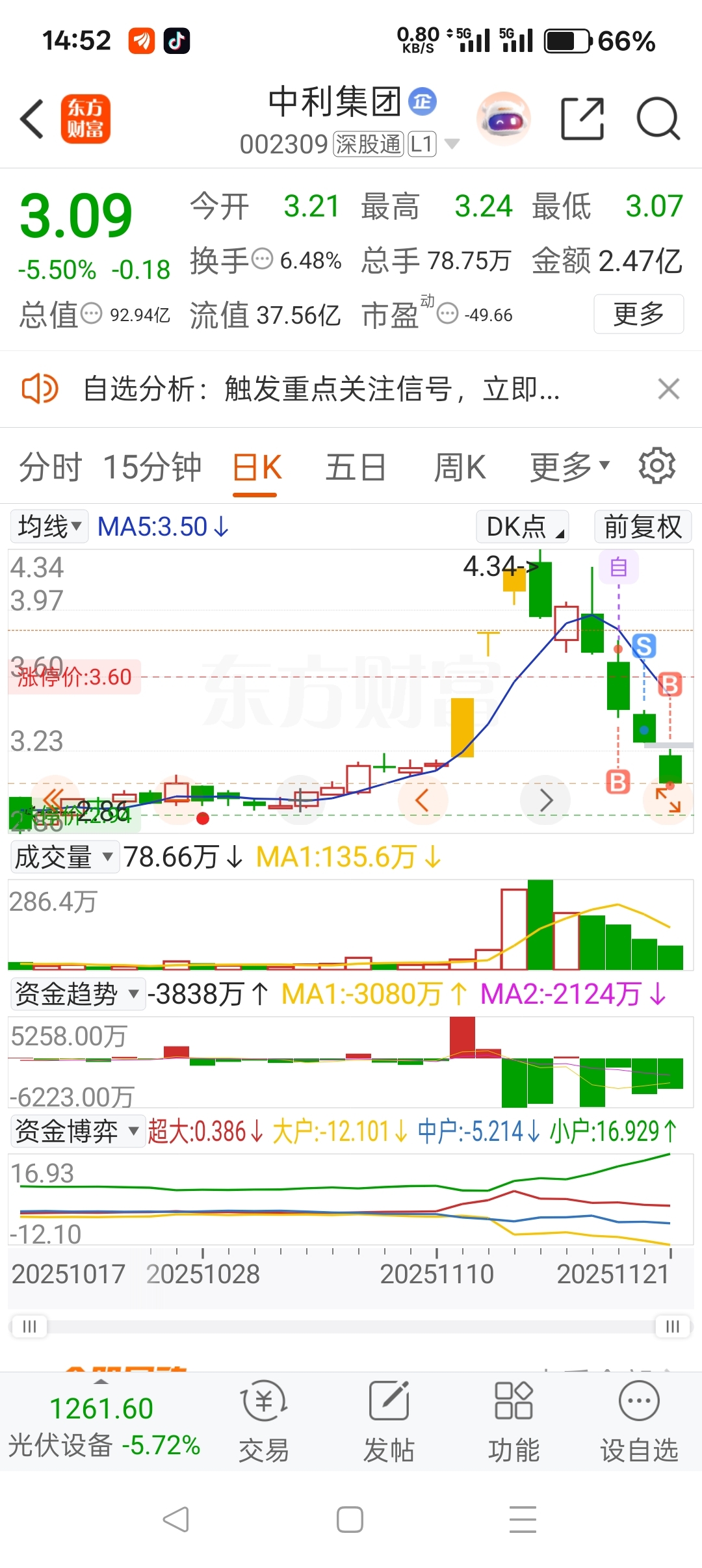Open the DK点 selector
This screenshot has height=1568, width=702.
tap(523, 527)
